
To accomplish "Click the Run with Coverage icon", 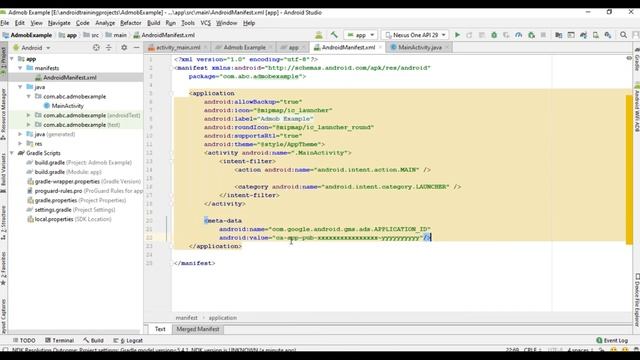I will (506, 35).
